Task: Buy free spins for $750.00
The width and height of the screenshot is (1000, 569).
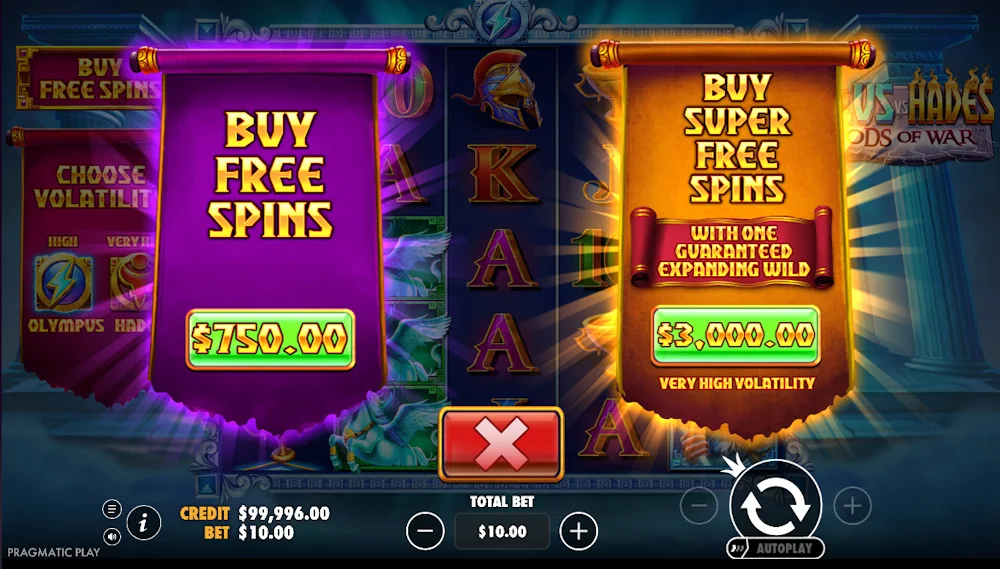Action: coord(270,339)
